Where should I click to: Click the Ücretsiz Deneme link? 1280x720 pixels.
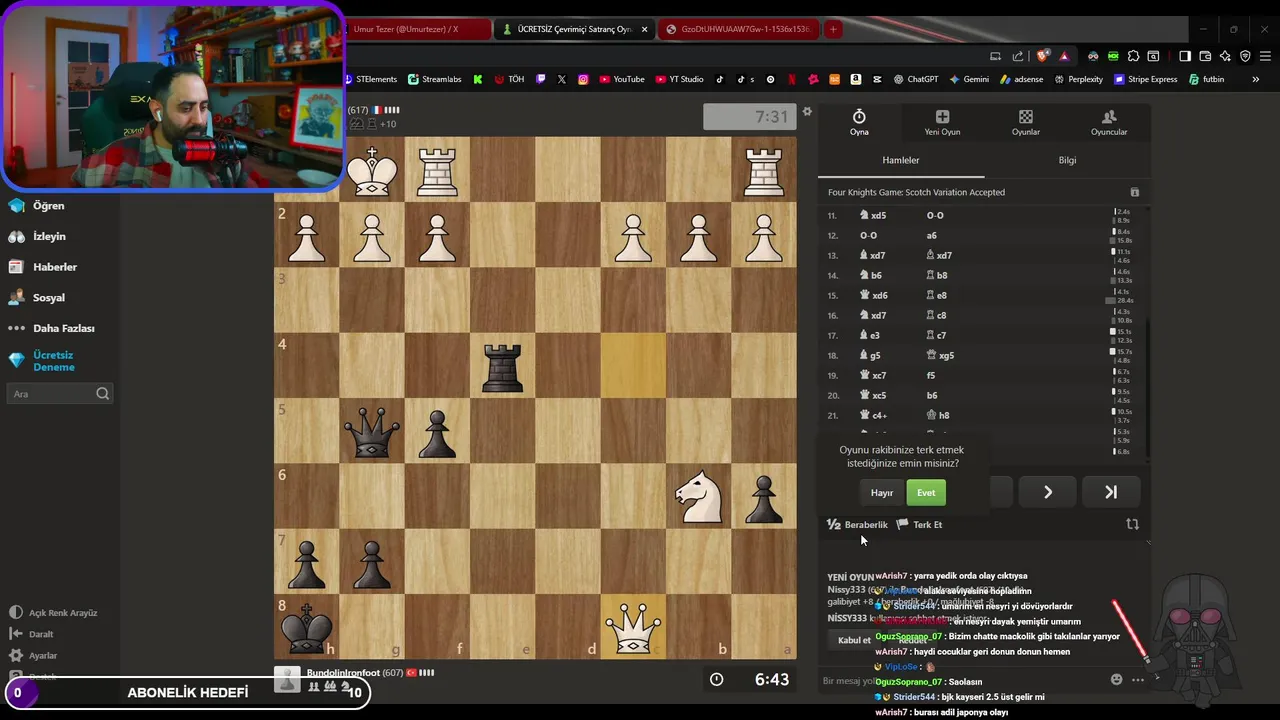[x=43, y=361]
